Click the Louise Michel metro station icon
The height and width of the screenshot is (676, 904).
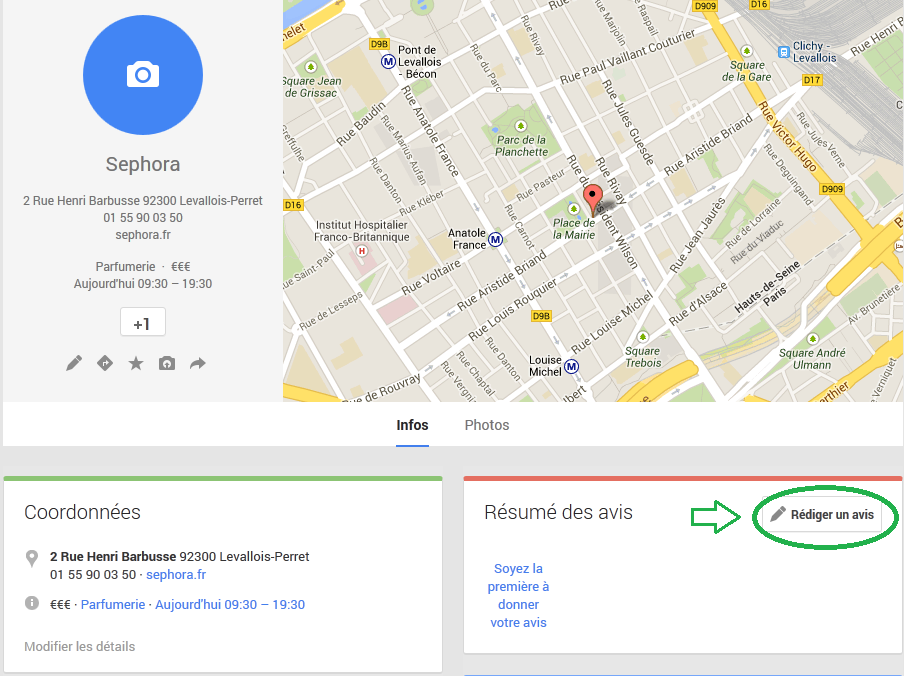pyautogui.click(x=571, y=367)
